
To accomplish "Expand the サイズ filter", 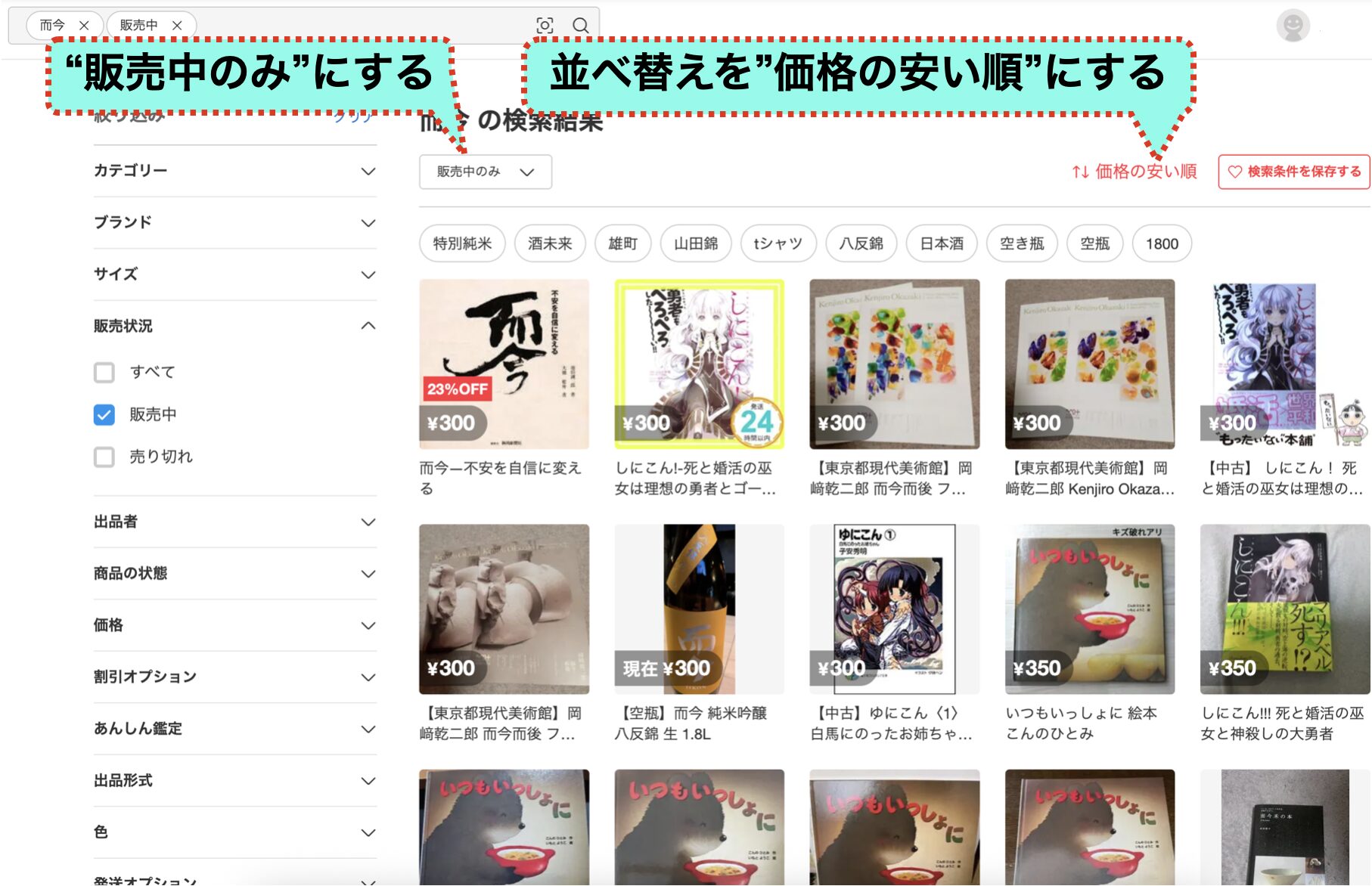I will coord(234,274).
